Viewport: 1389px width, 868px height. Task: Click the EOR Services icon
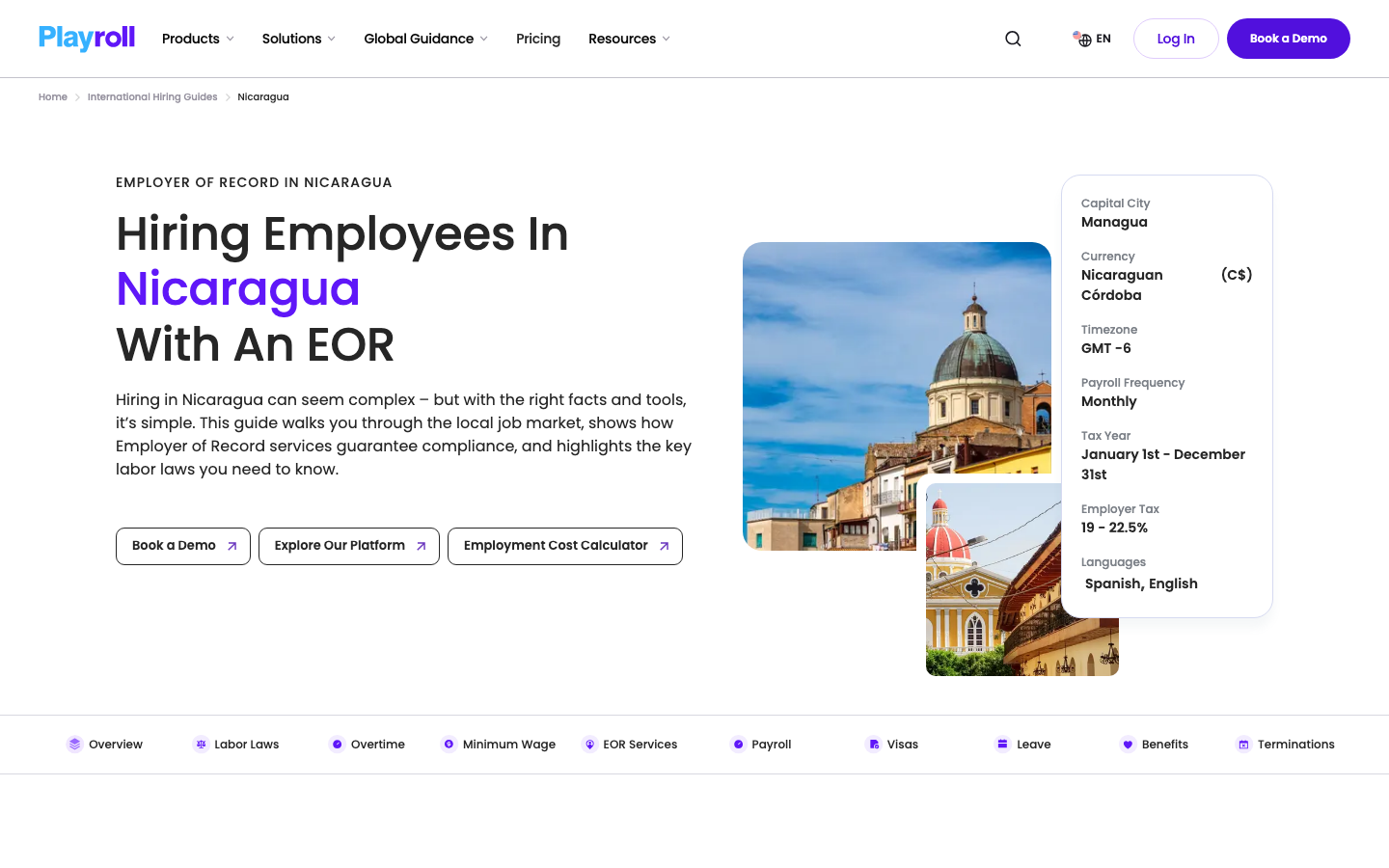tap(589, 745)
